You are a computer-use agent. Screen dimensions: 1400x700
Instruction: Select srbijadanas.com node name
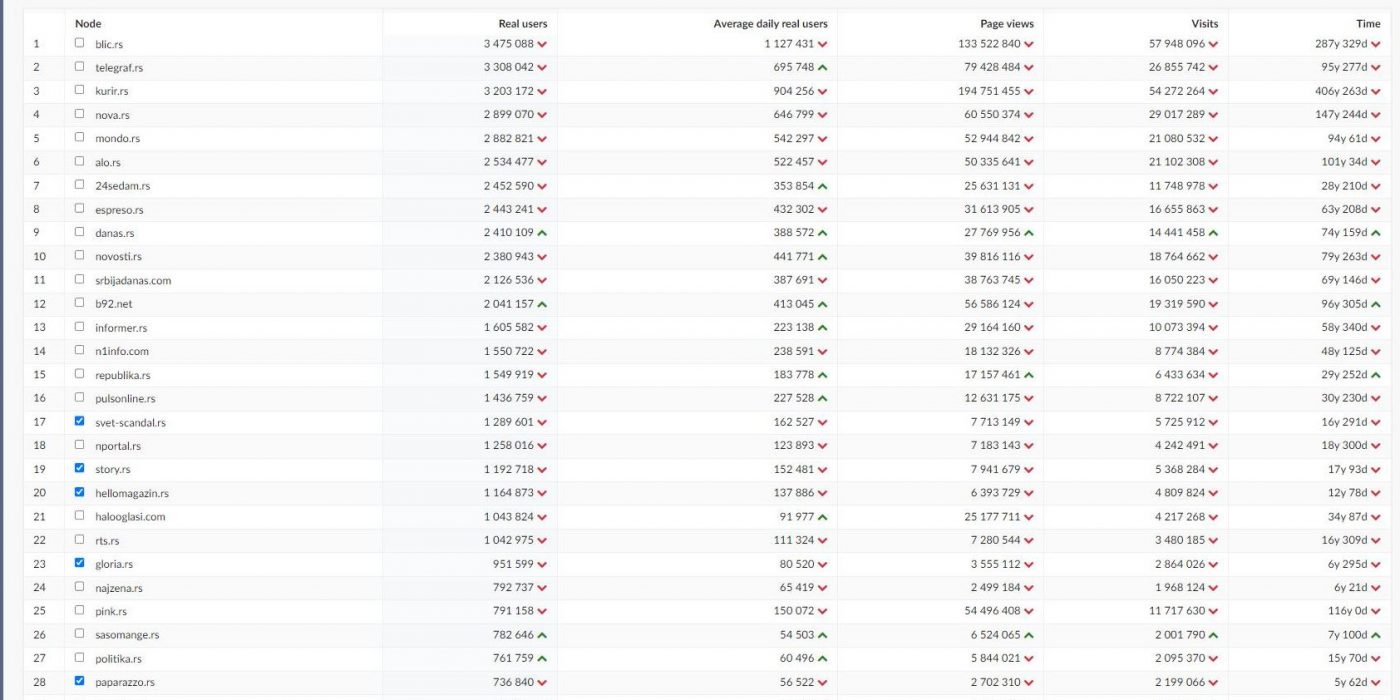click(133, 281)
